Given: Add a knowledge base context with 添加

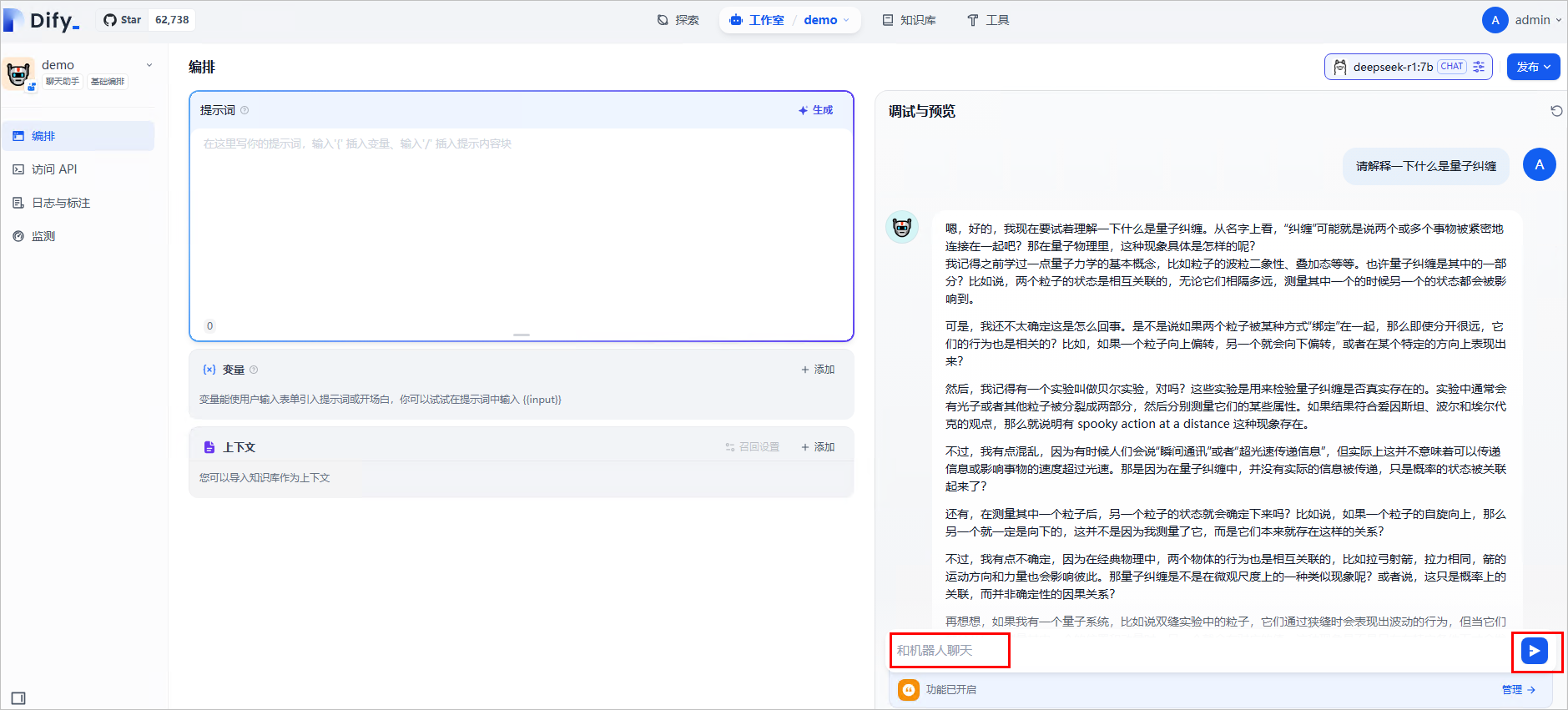Looking at the screenshot, I should click(x=818, y=447).
